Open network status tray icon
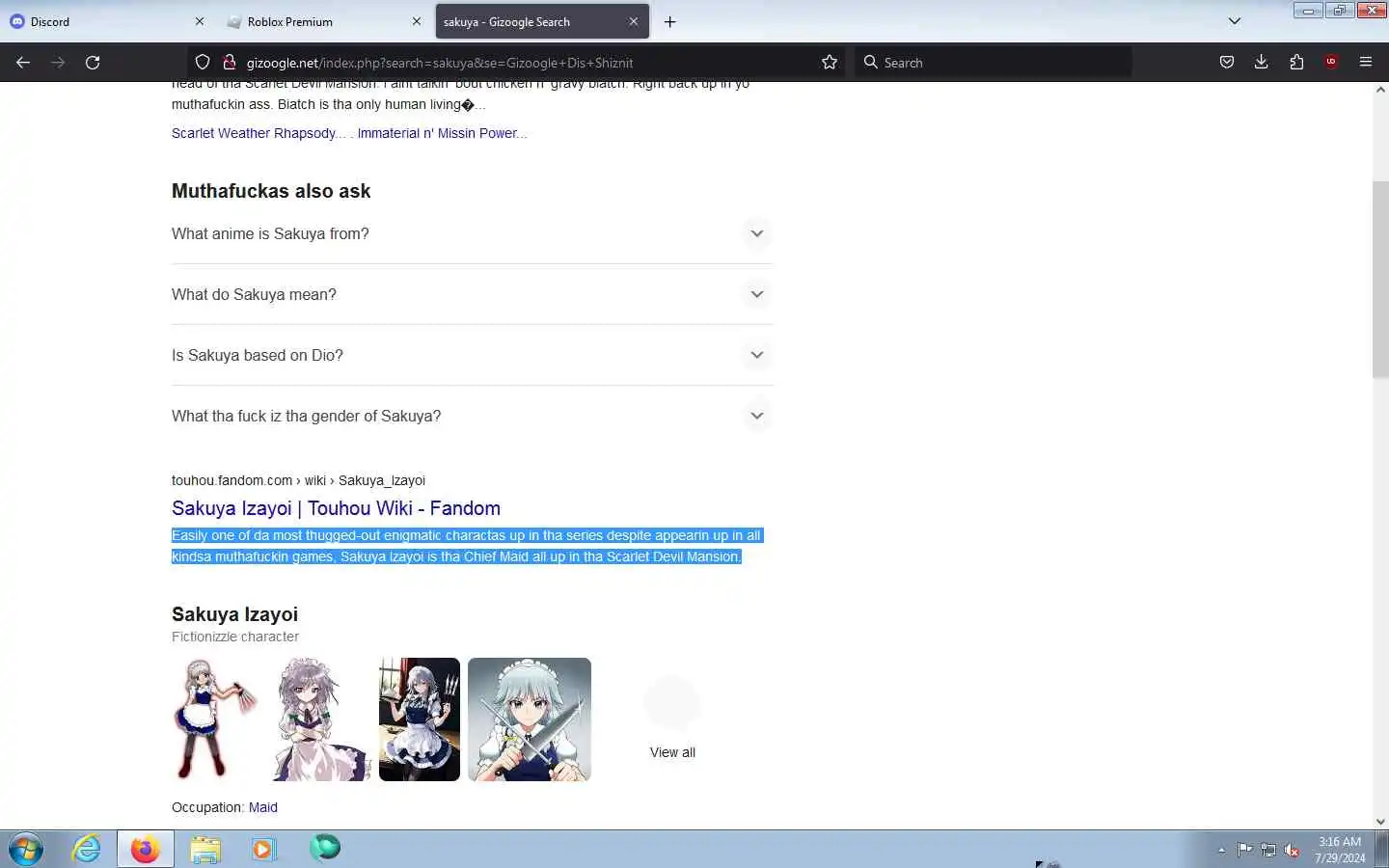The height and width of the screenshot is (868, 1389). pyautogui.click(x=1268, y=850)
